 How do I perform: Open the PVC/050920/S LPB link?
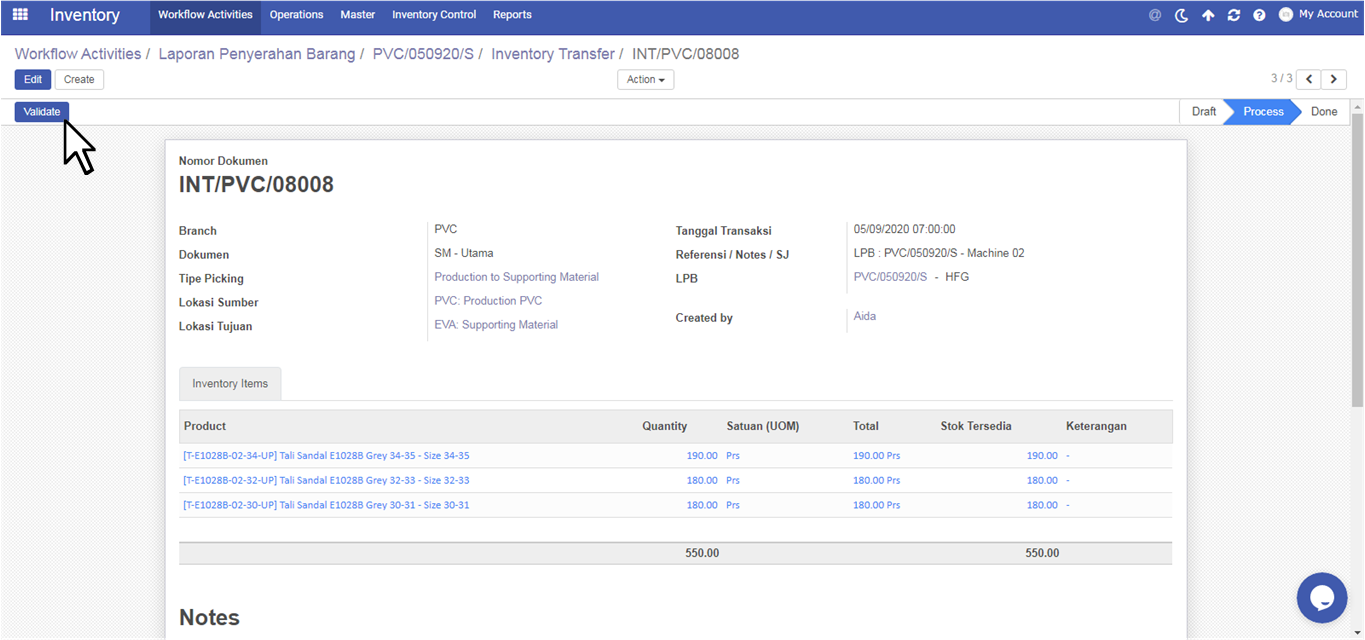tap(890, 277)
